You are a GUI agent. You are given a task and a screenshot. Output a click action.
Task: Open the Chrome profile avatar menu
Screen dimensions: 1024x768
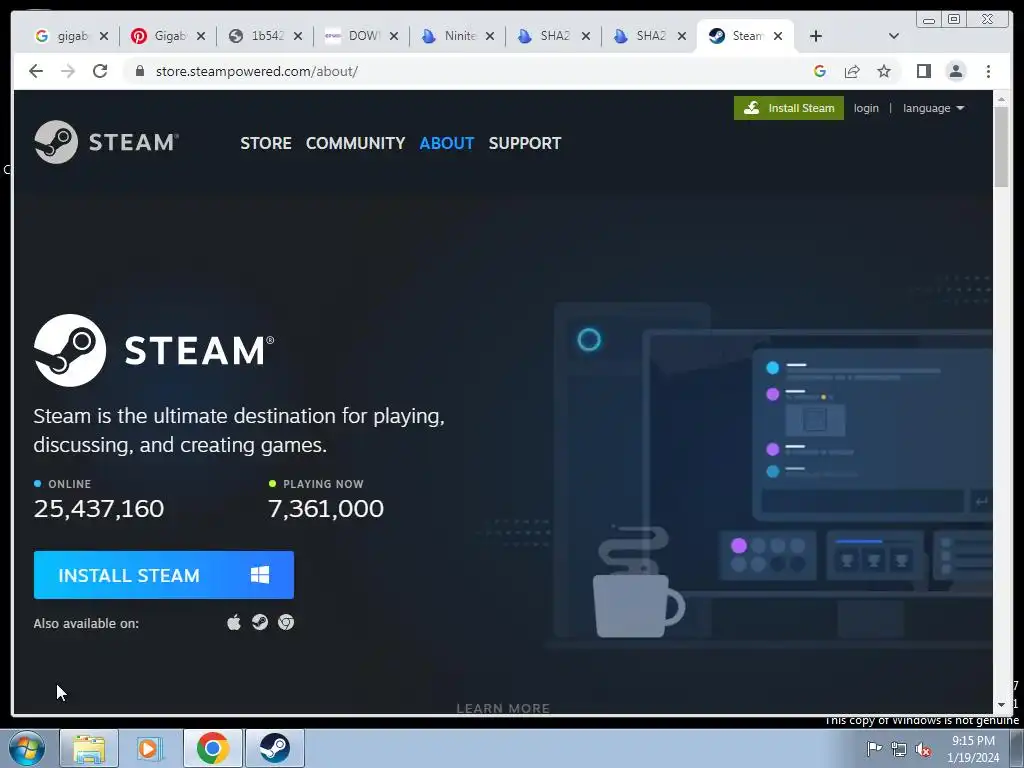pyautogui.click(x=955, y=71)
